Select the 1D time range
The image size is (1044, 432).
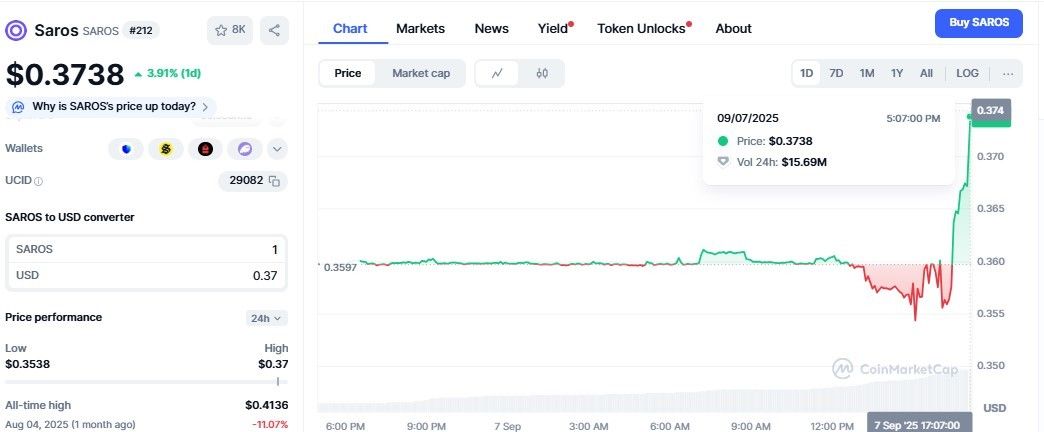(x=806, y=73)
